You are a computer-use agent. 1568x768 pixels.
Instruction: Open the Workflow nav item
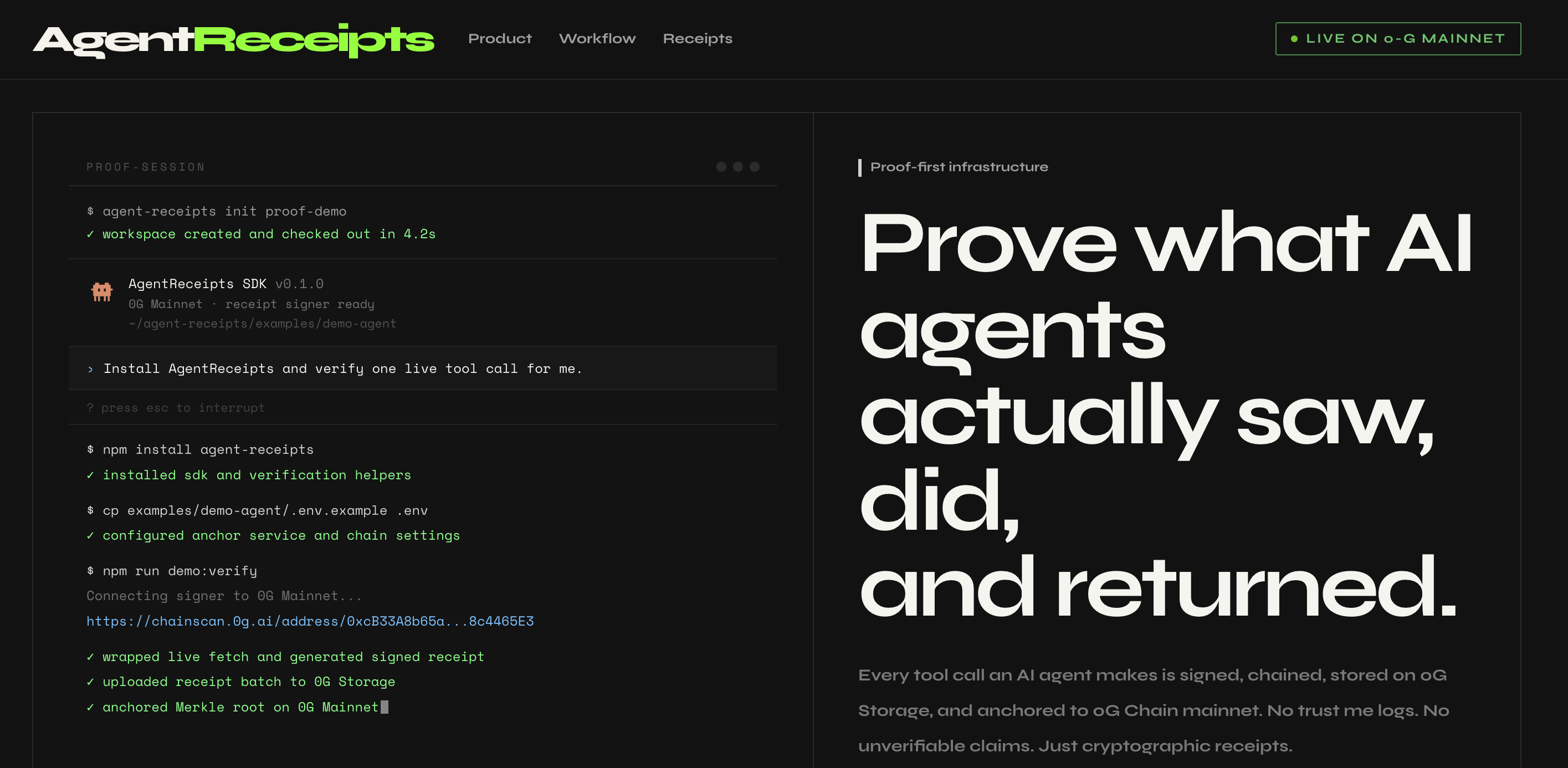point(597,39)
